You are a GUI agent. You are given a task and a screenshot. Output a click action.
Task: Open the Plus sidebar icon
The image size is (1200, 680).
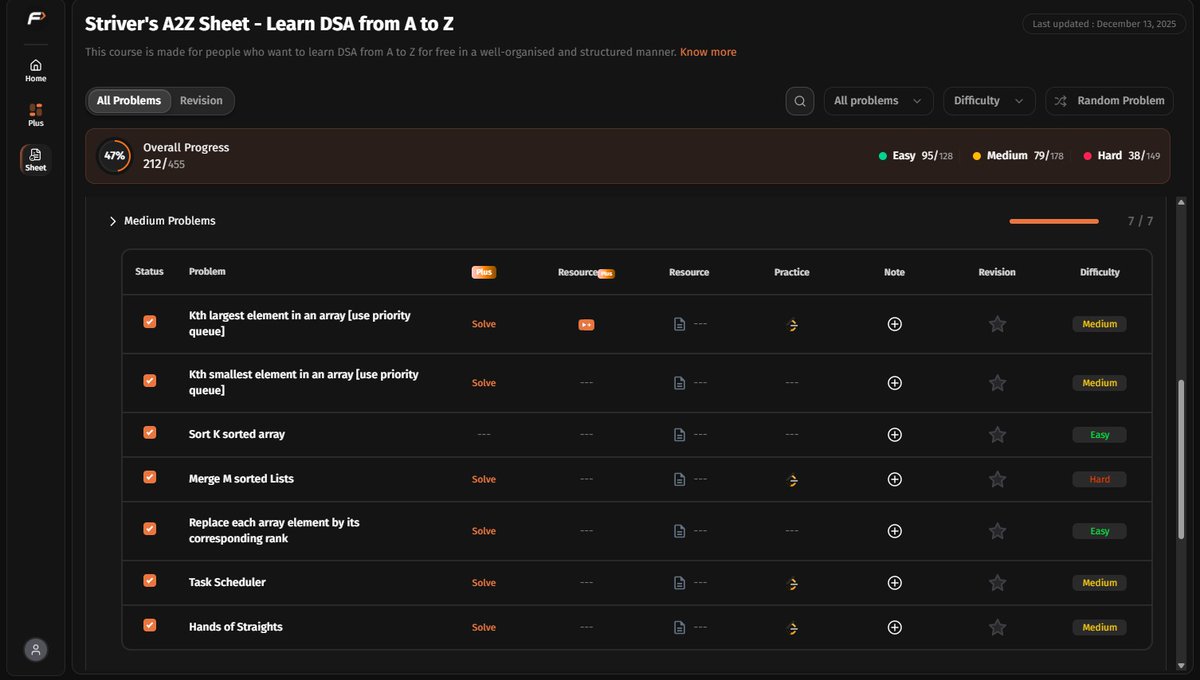(x=35, y=114)
